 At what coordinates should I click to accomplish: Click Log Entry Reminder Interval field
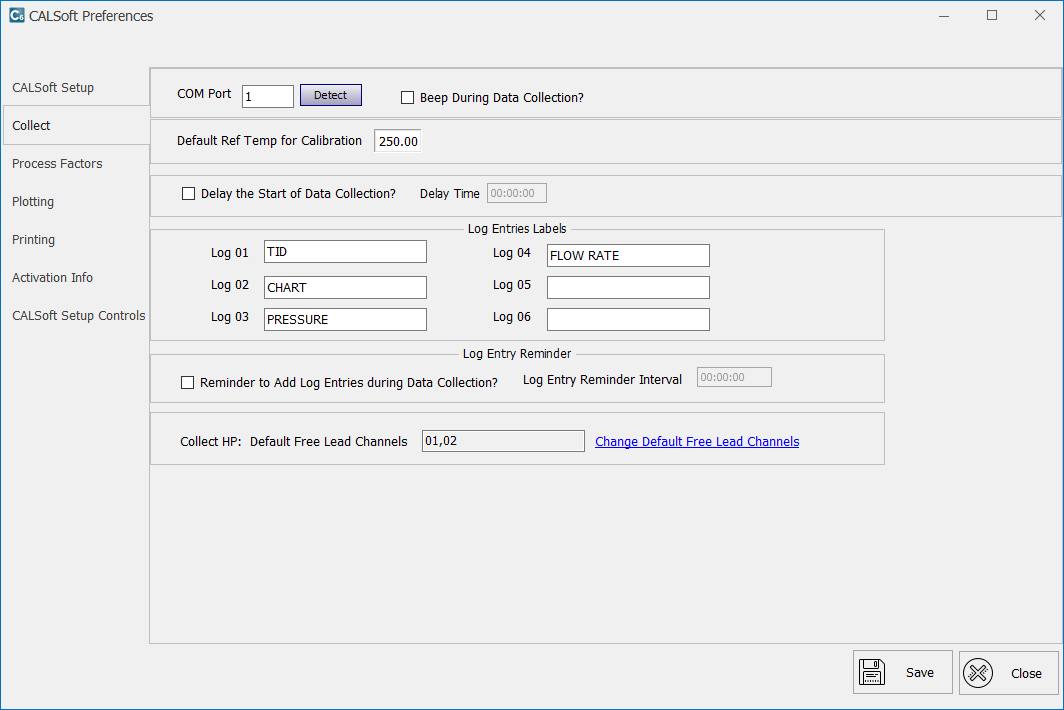[734, 377]
